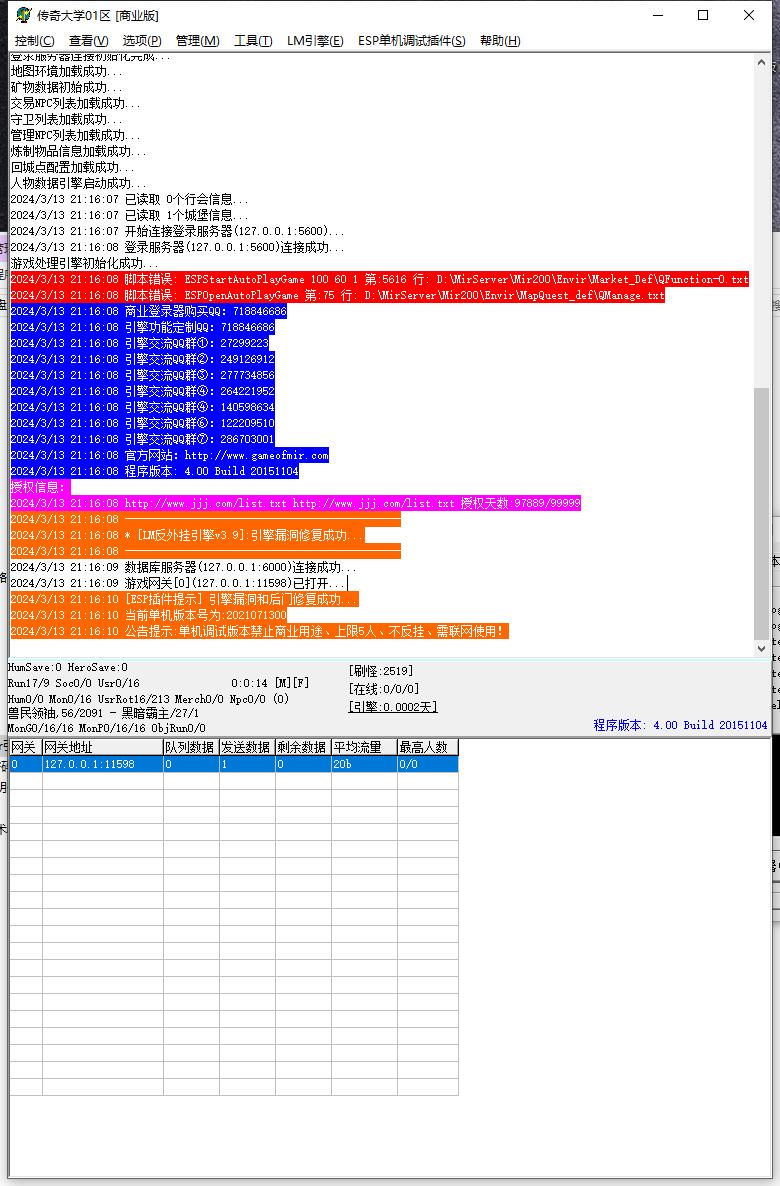Click the log scrollbar down arrow
Screen dimensions: 780x1186
click(761, 648)
